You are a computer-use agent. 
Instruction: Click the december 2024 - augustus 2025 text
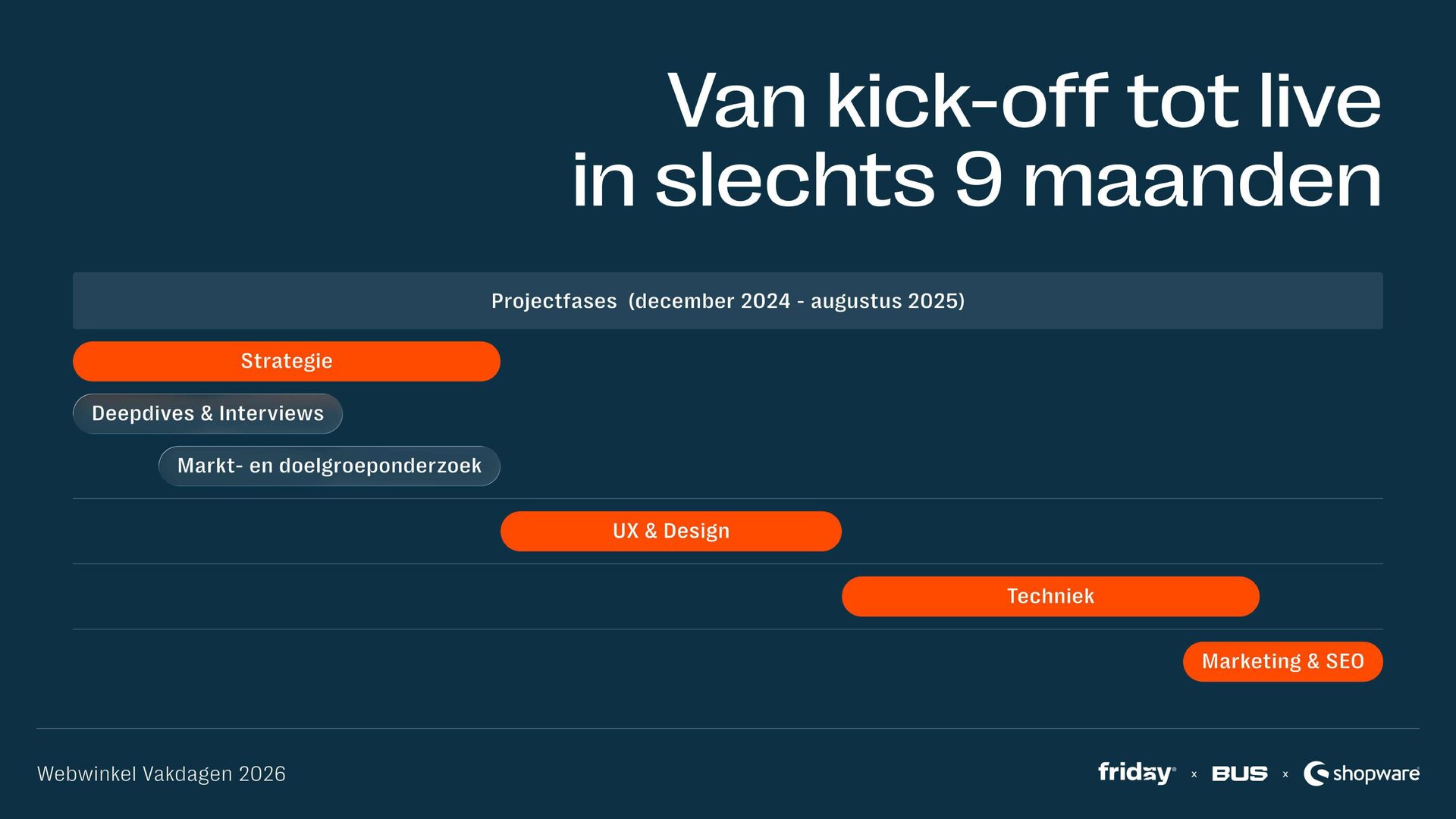pos(796,301)
